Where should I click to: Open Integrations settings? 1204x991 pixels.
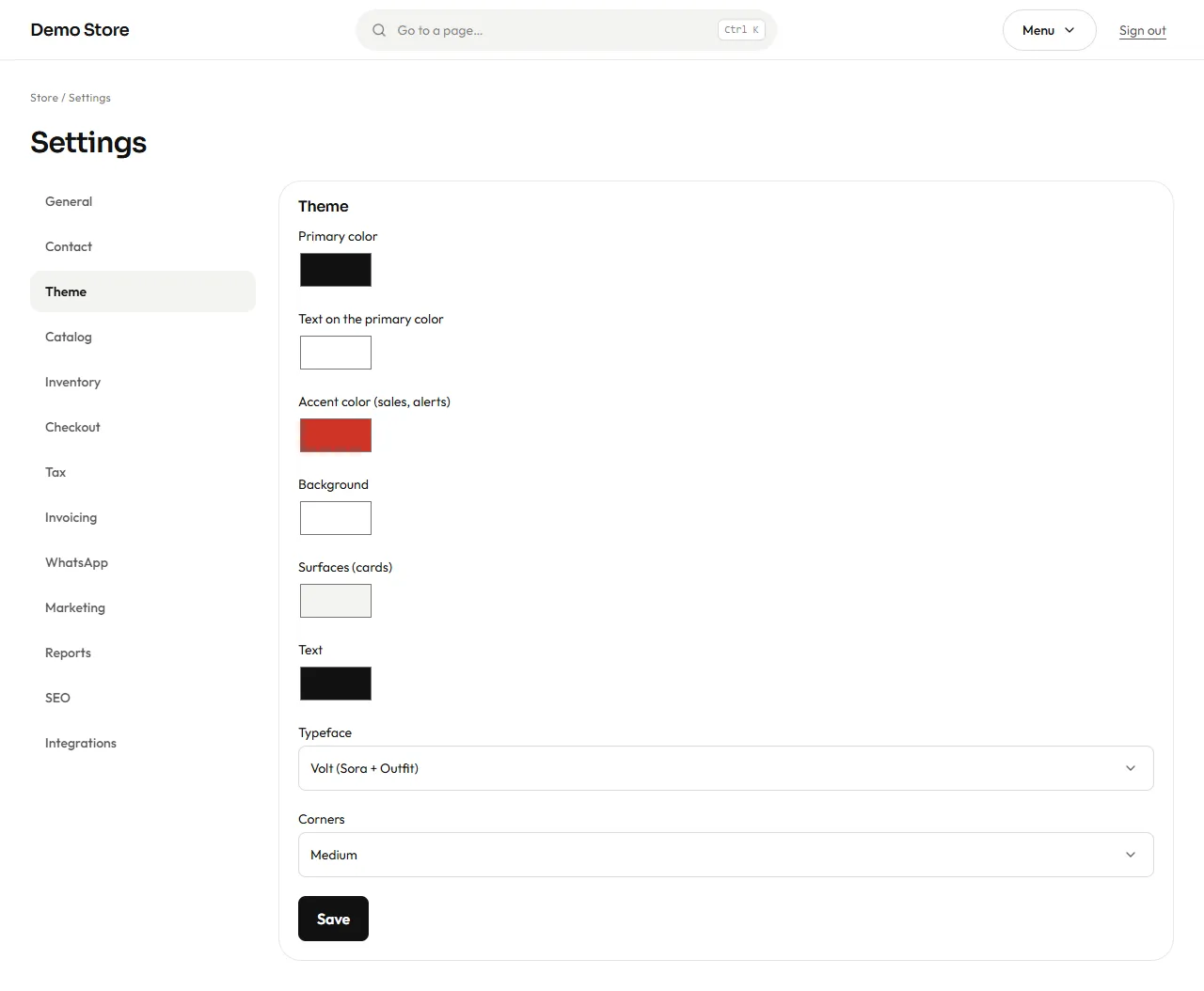tap(143, 743)
